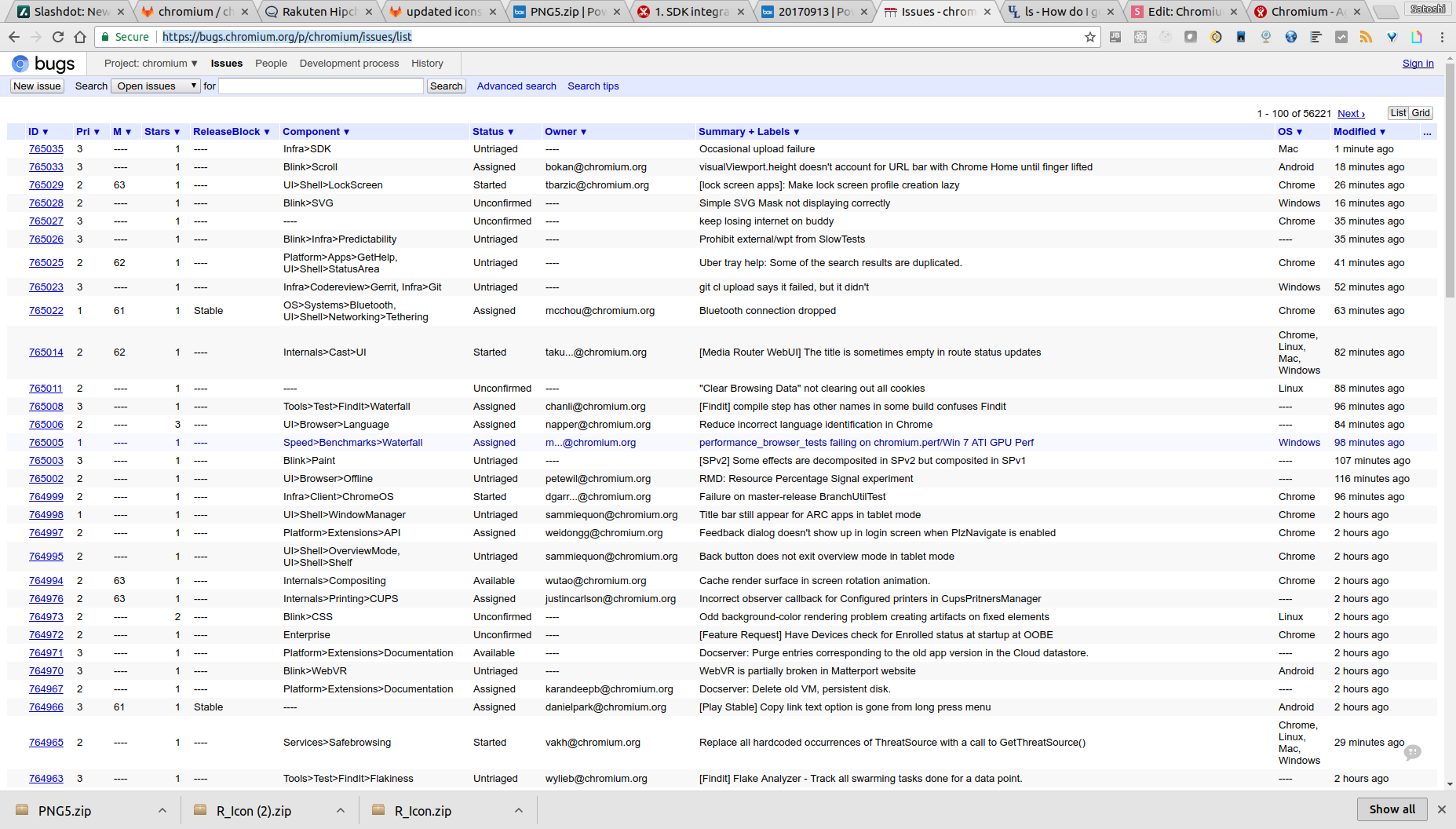Open the PNG5.zip download menu arrow
The height and width of the screenshot is (829, 1456).
162,810
